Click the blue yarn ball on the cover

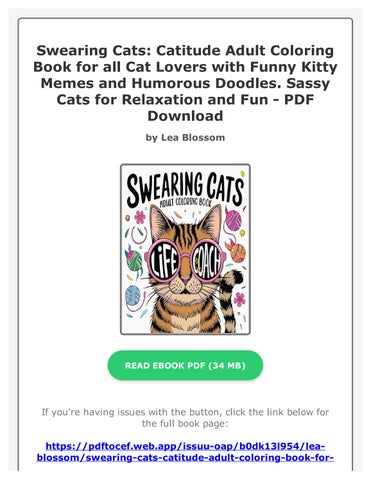134,295
